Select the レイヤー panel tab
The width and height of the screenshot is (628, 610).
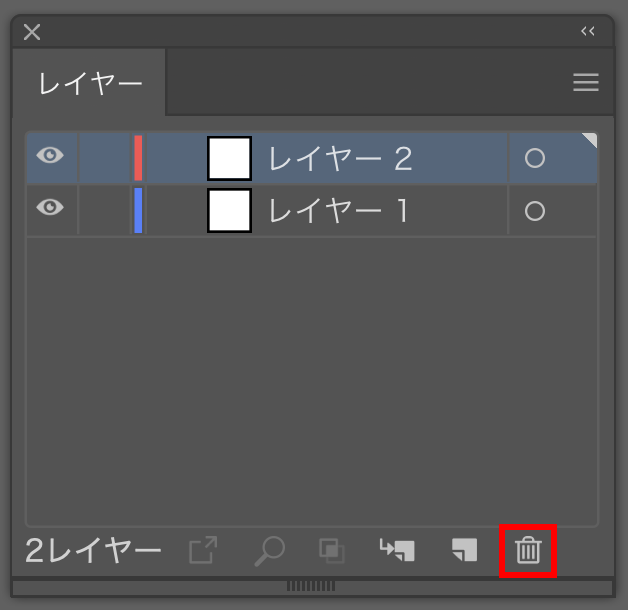click(x=89, y=83)
